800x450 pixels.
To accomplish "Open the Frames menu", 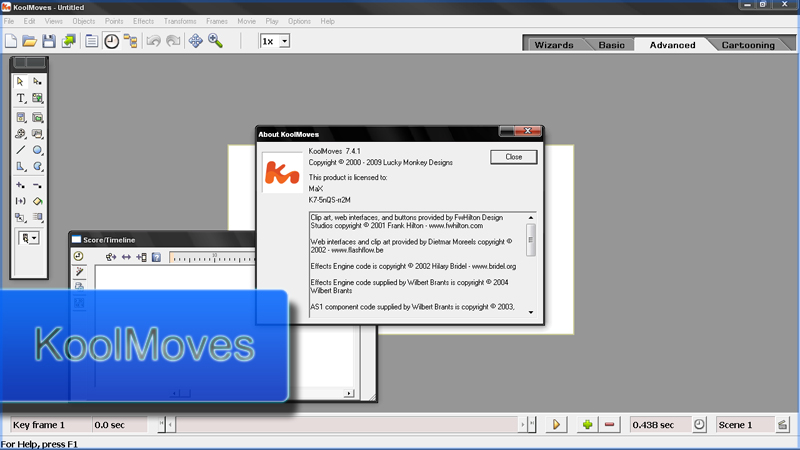I will pyautogui.click(x=217, y=21).
